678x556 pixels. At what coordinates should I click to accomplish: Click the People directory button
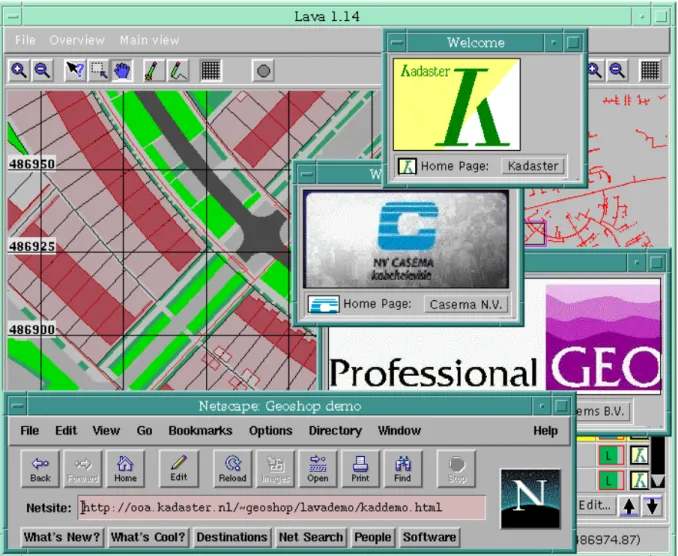click(x=373, y=537)
